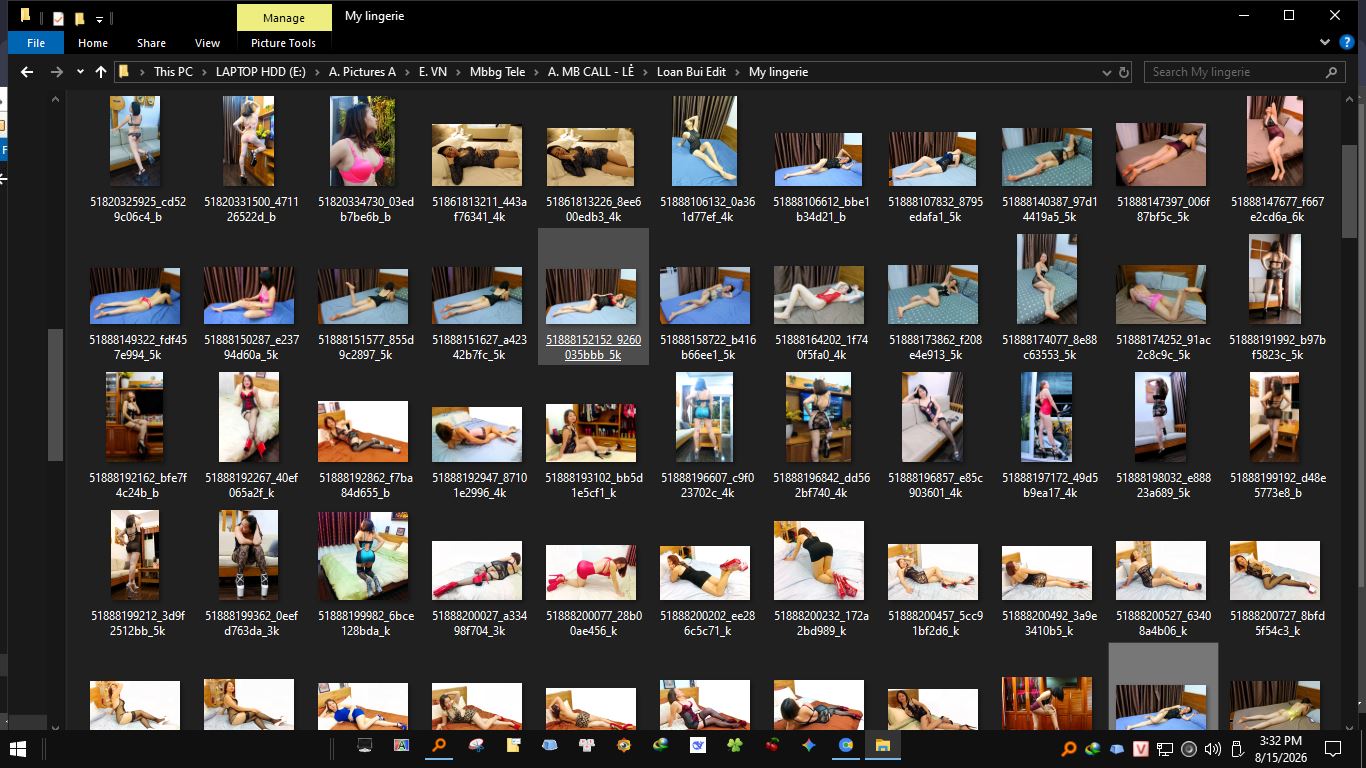Click the Manage contextual tab
This screenshot has width=1366, height=768.
(x=284, y=18)
